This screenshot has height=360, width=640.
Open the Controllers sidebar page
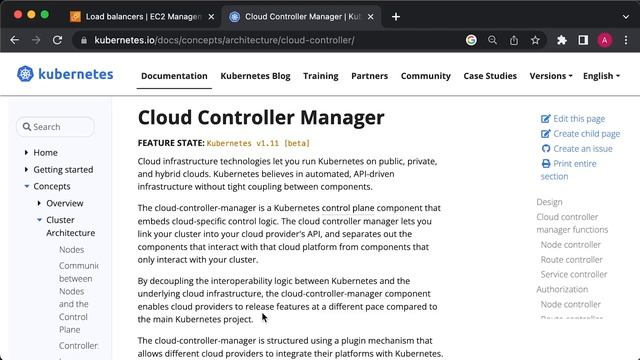click(79, 346)
